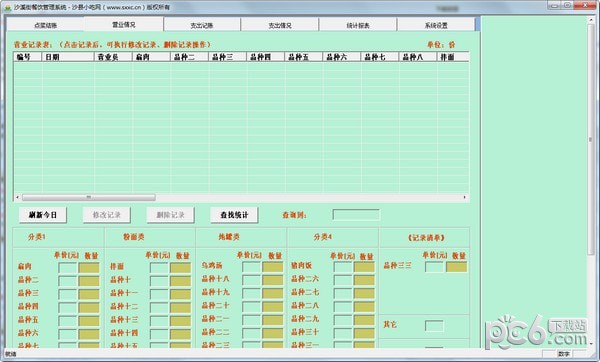This screenshot has height=362, width=600.
Task: Click the 《记录清单》 heading
Action: point(426,238)
